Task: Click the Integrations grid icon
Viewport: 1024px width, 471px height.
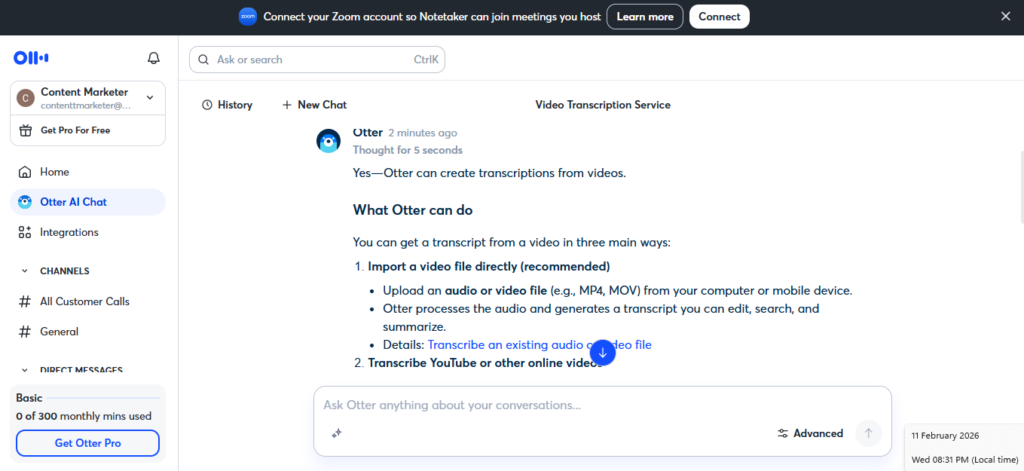Action: tap(25, 232)
